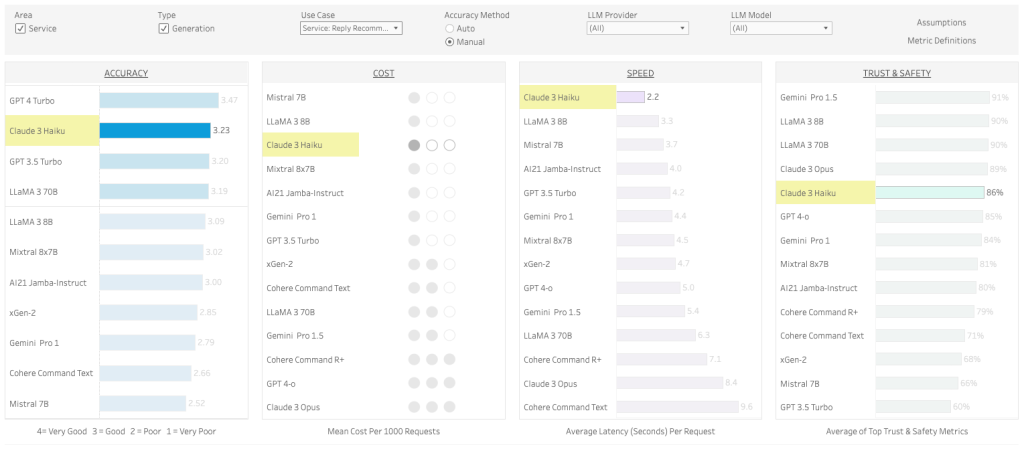Uncheck the Generation type checkbox
Screen dimensions: 1024x449
pos(164,29)
